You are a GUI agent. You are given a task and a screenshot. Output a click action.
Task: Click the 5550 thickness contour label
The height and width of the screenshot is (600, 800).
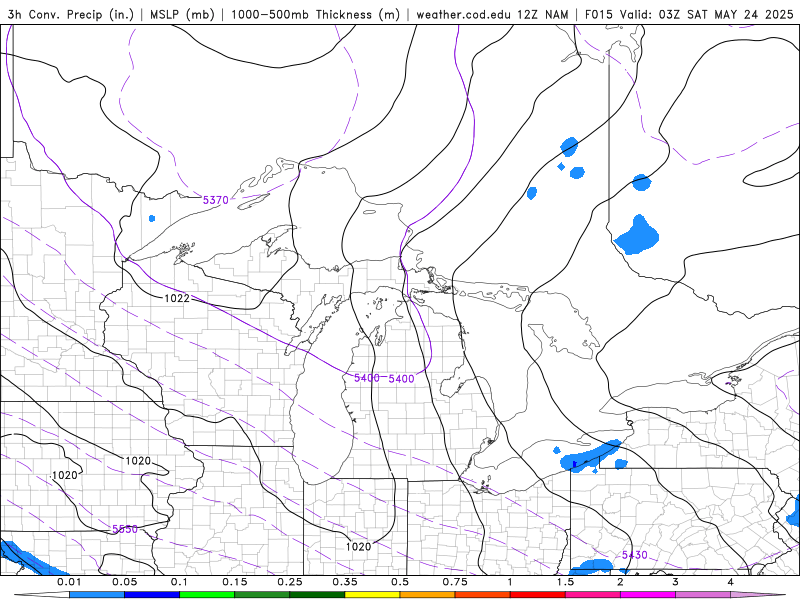coord(125,529)
